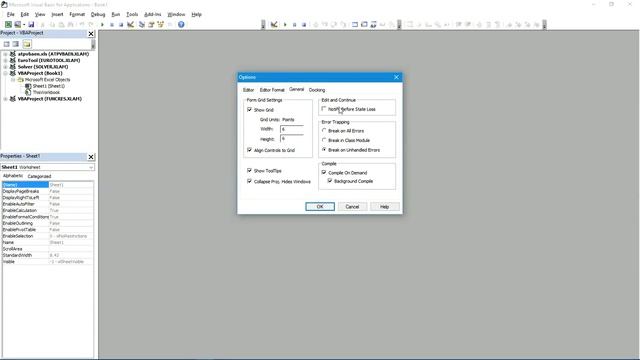640x360 pixels.
Task: Select Break on All Errors radio
Action: click(x=324, y=131)
